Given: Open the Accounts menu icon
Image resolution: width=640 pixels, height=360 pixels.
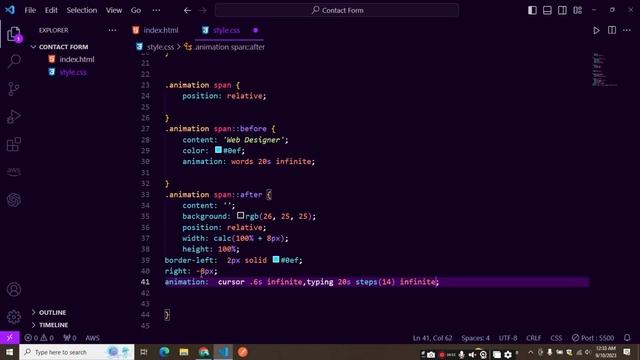Looking at the screenshot, I should (14, 289).
